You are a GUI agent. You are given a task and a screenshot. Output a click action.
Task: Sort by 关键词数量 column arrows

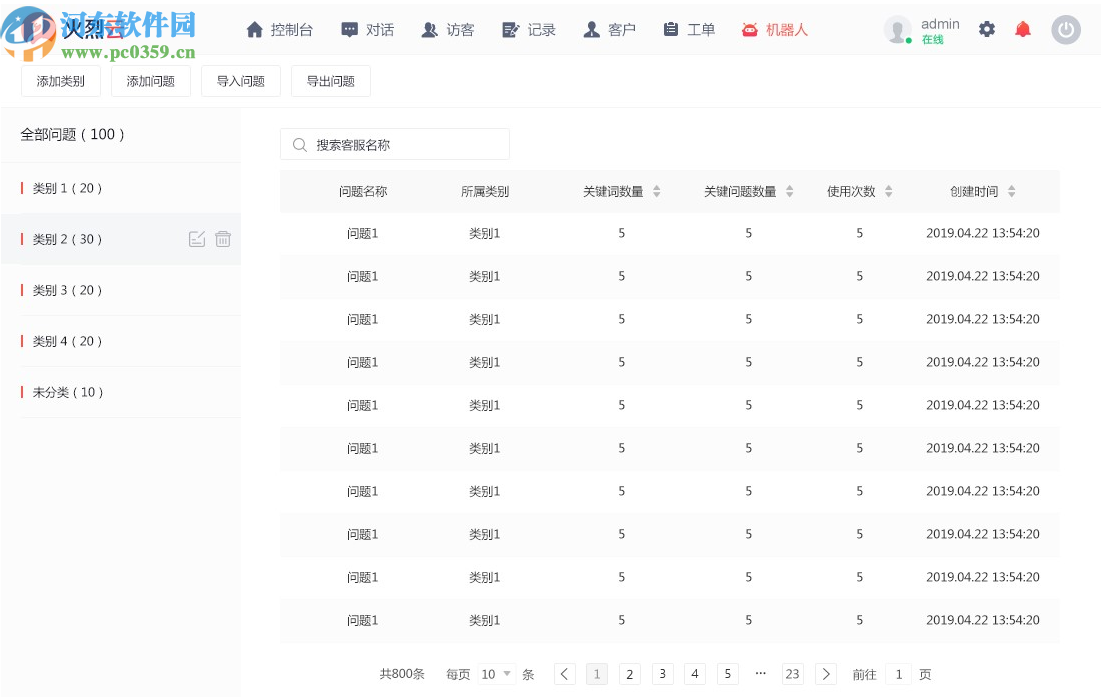(657, 191)
